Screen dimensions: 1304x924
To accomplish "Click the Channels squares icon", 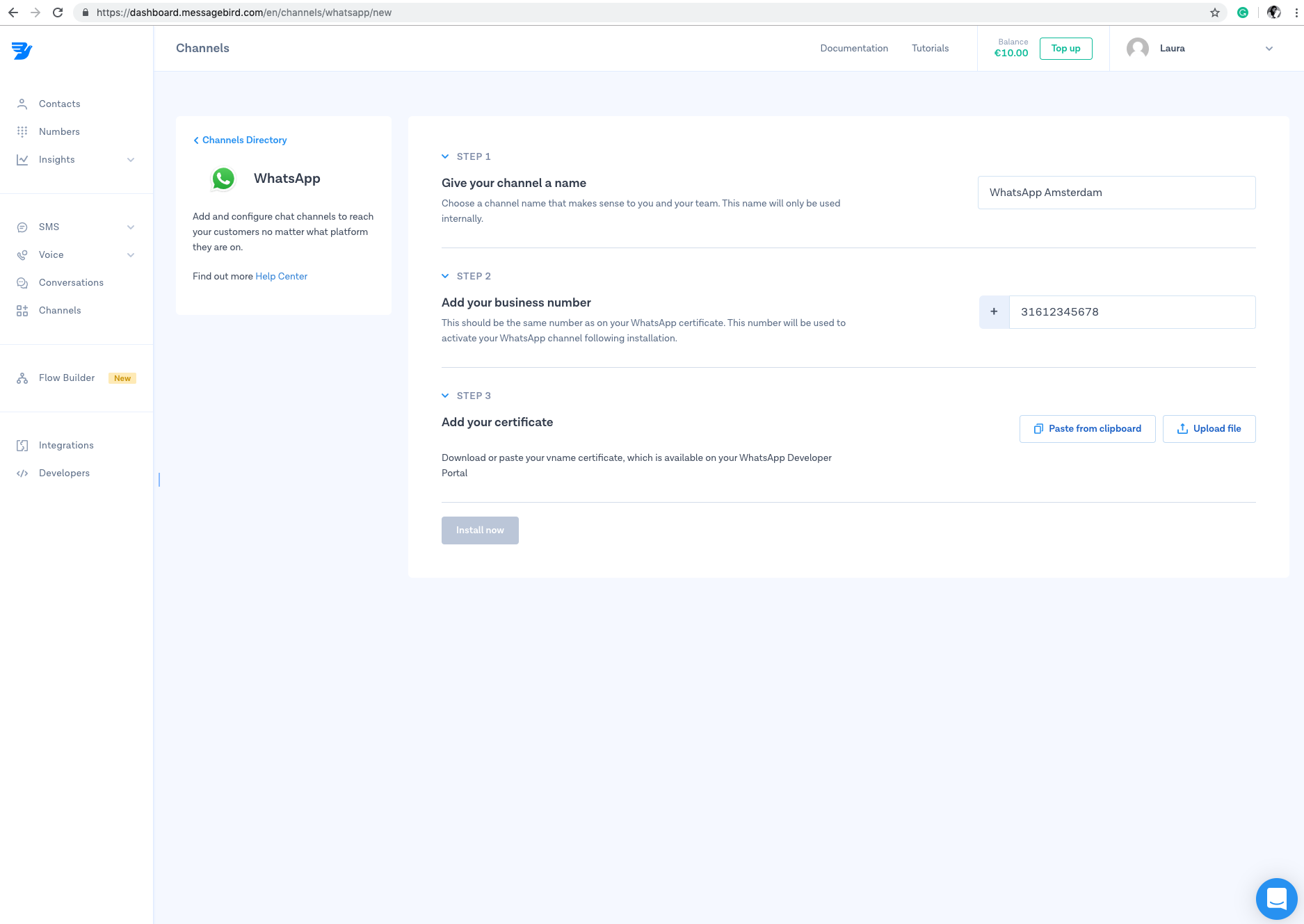I will coord(22,310).
